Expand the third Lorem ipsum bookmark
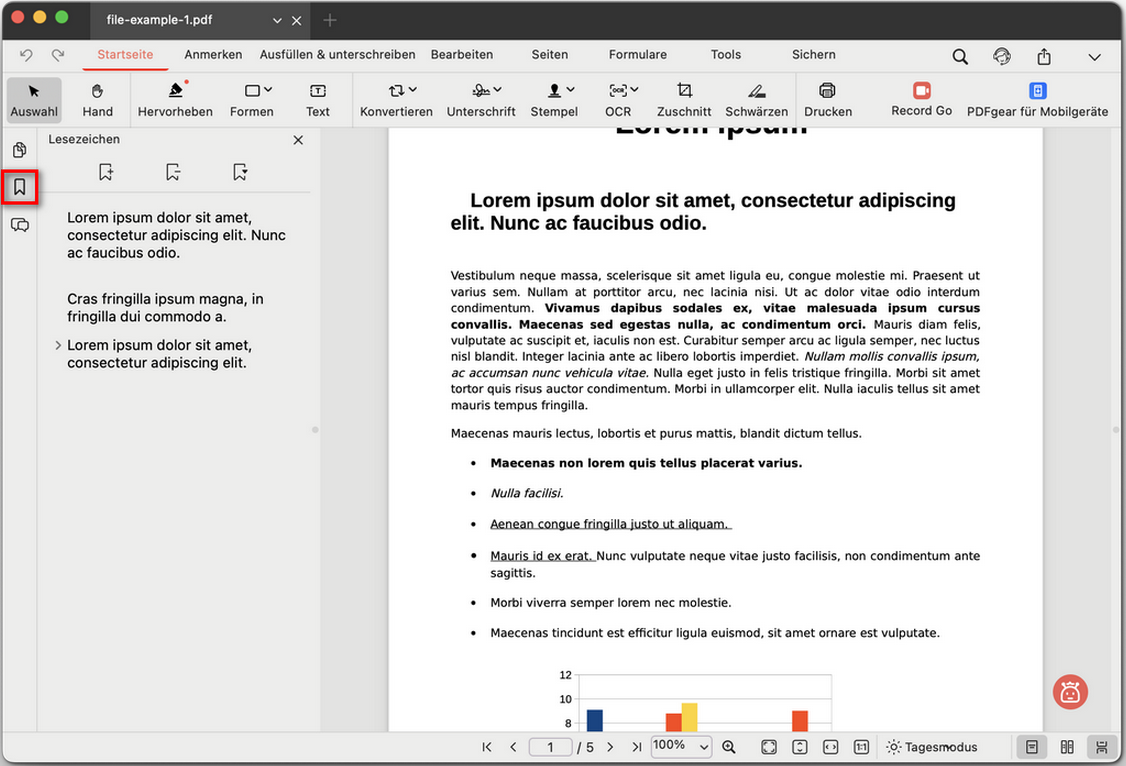This screenshot has width=1126, height=766. coord(57,344)
